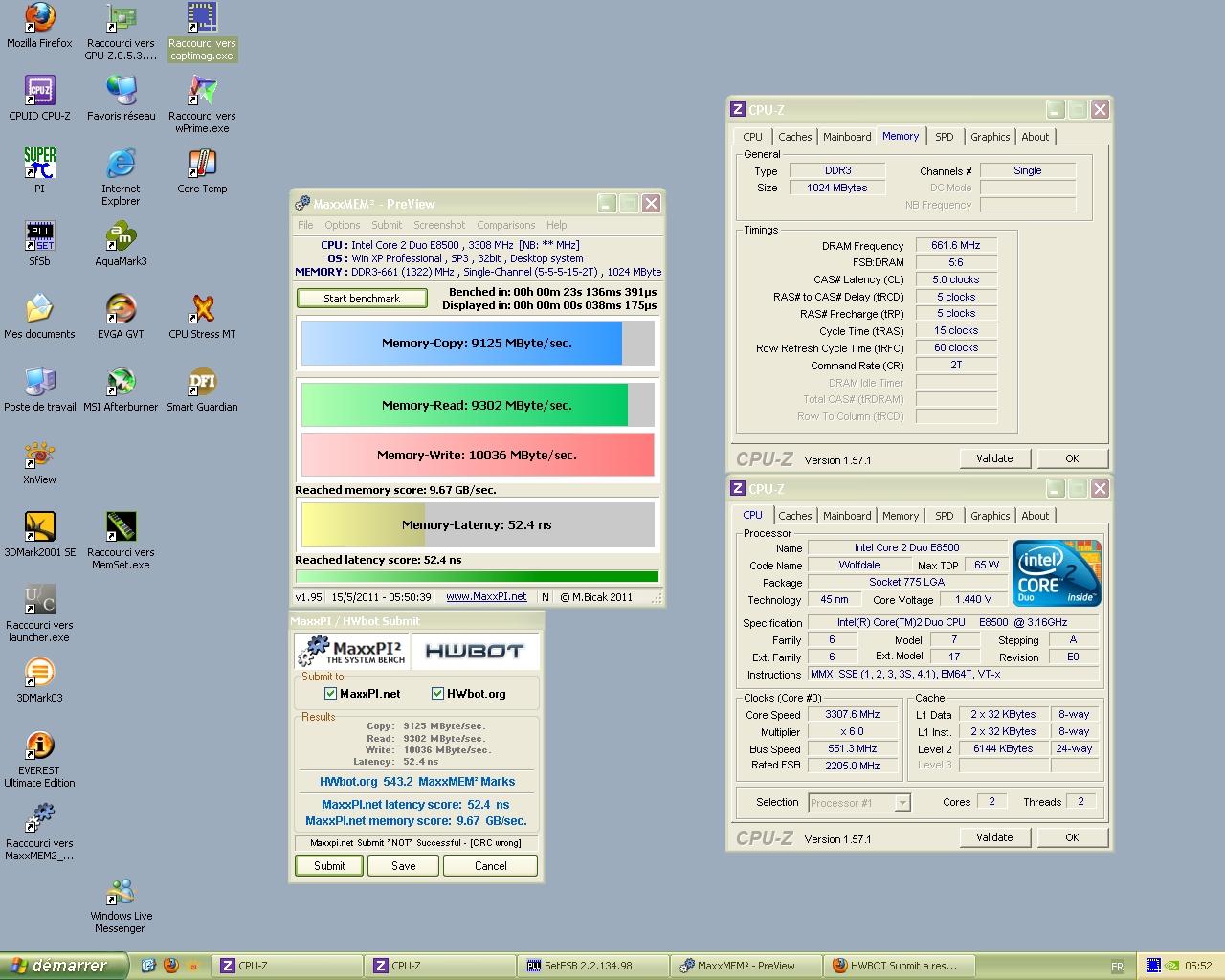Click Save in the HWbot Submit dialog
Viewport: 1225px width, 980px height.
point(404,866)
